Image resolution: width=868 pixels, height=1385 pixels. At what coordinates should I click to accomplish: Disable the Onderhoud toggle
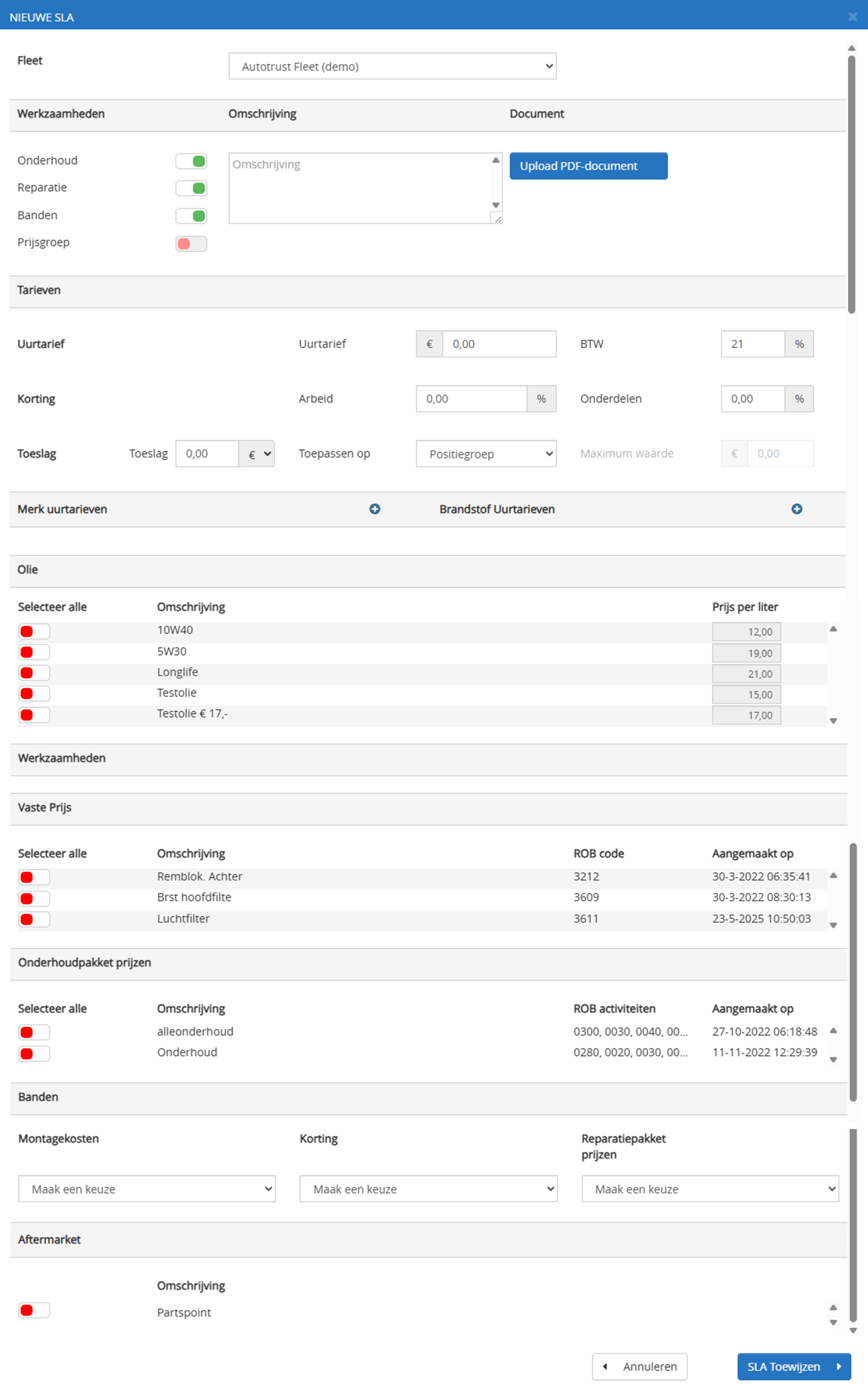pyautogui.click(x=191, y=161)
